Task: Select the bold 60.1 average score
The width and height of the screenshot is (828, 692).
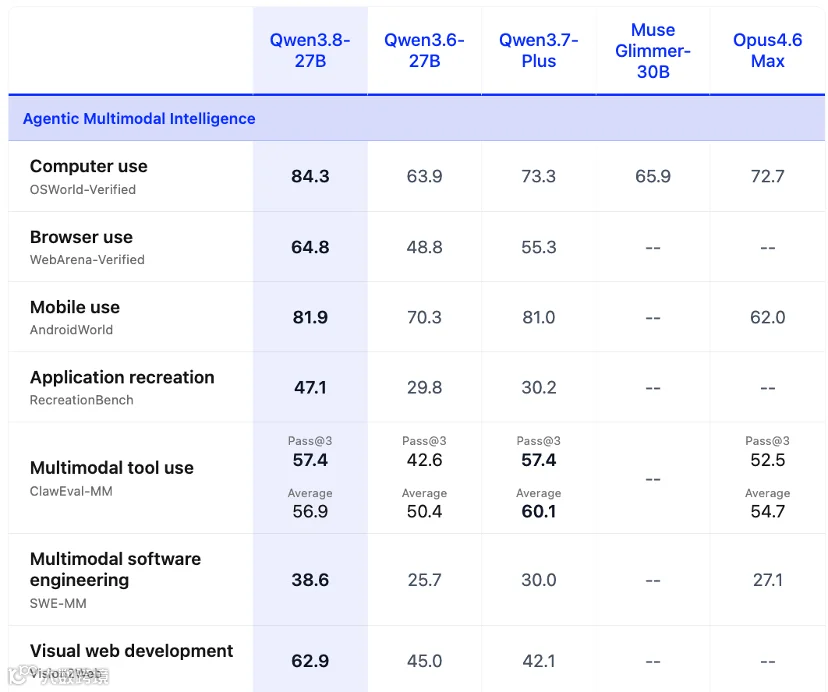Action: (539, 511)
